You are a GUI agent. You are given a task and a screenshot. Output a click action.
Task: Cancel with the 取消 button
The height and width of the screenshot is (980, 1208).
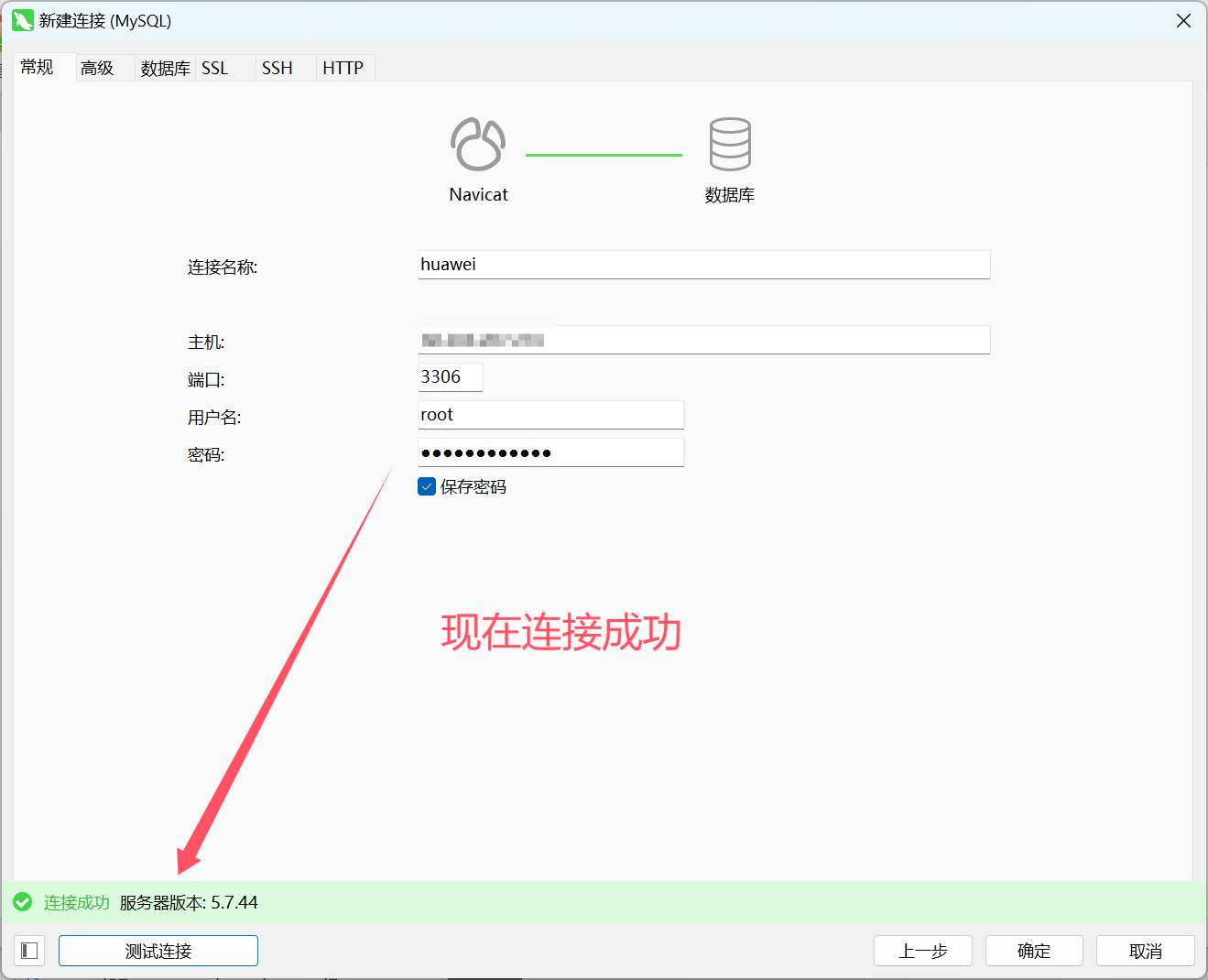(1146, 951)
